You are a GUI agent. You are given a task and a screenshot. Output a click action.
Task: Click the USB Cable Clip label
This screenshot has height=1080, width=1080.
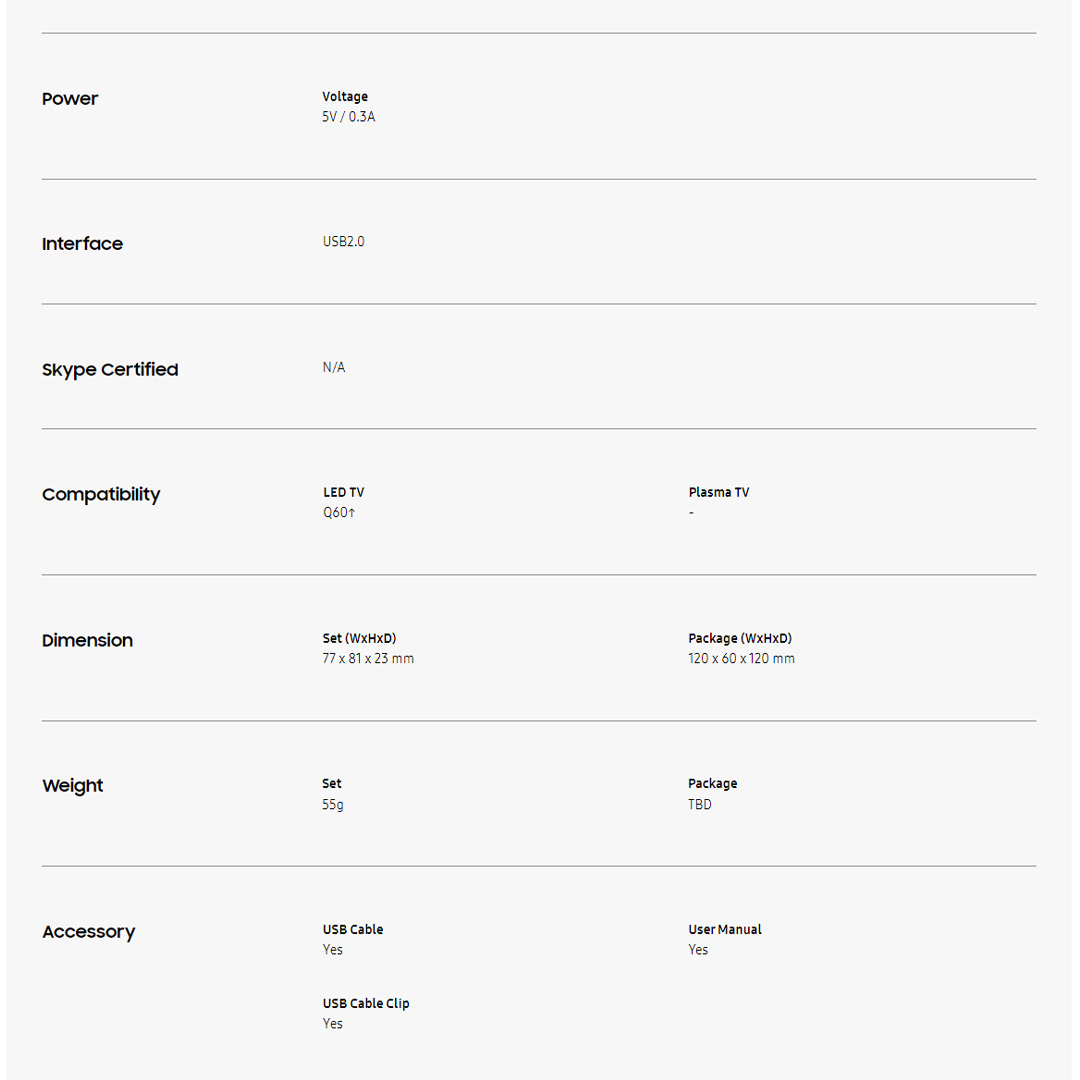click(366, 1004)
